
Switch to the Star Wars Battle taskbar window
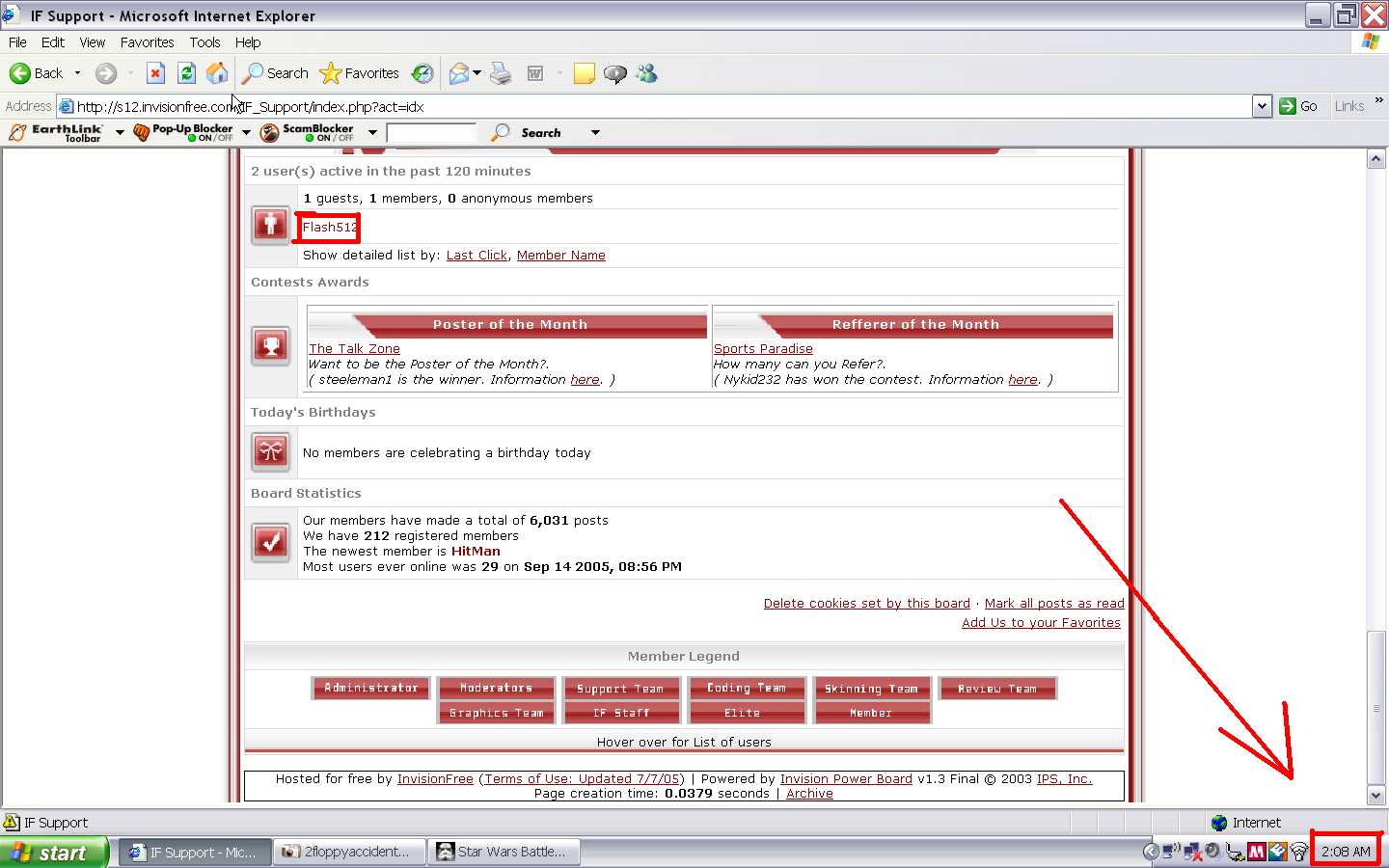coord(505,852)
